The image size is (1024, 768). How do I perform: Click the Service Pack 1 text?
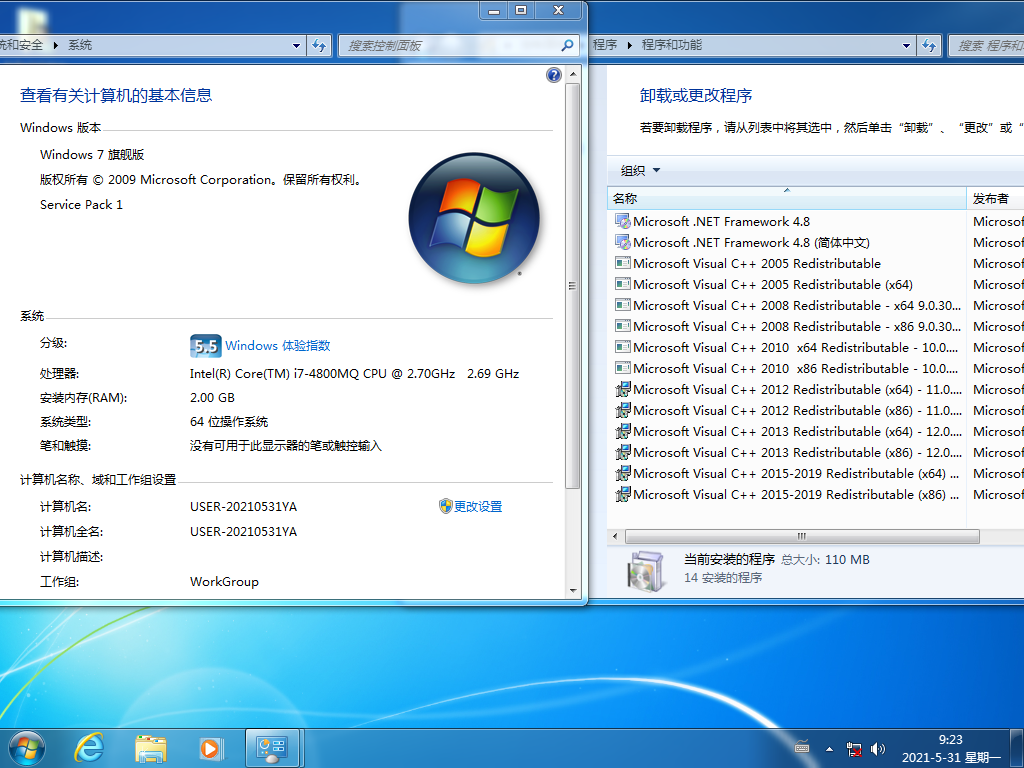(81, 204)
